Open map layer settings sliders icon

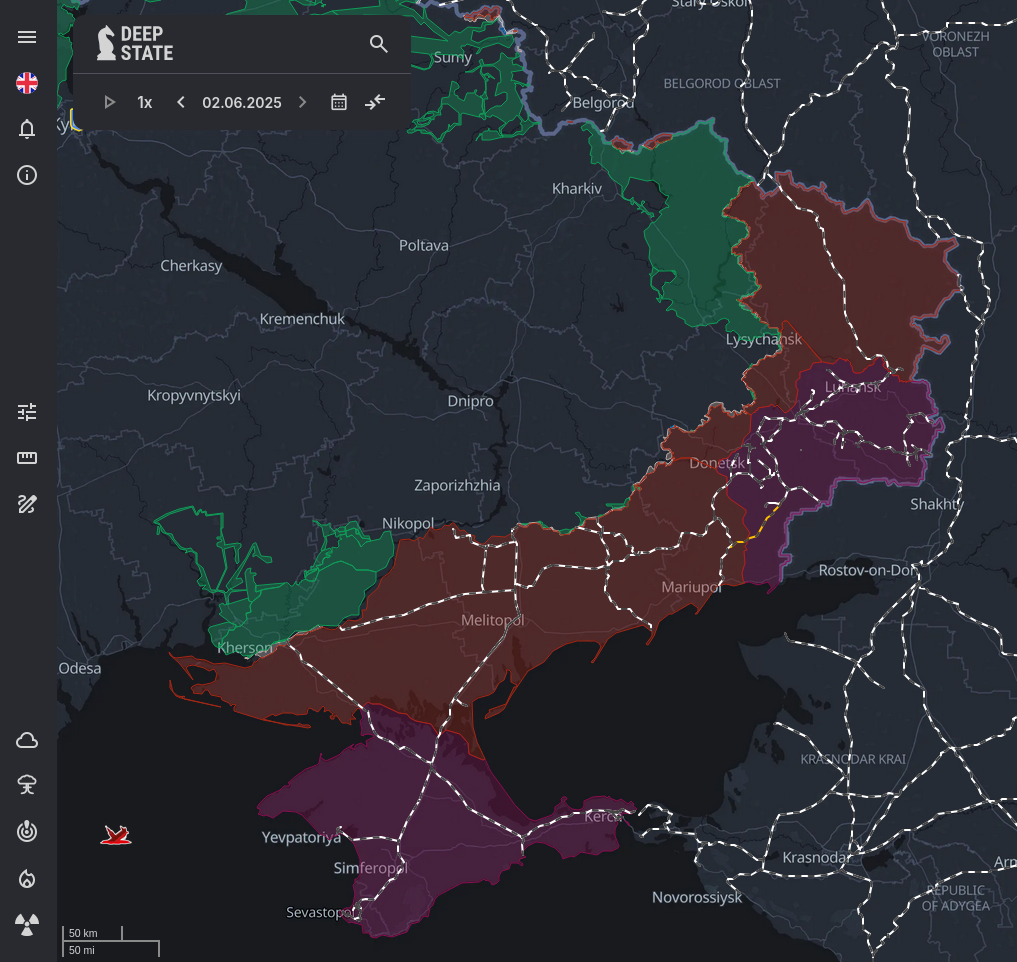[x=27, y=412]
